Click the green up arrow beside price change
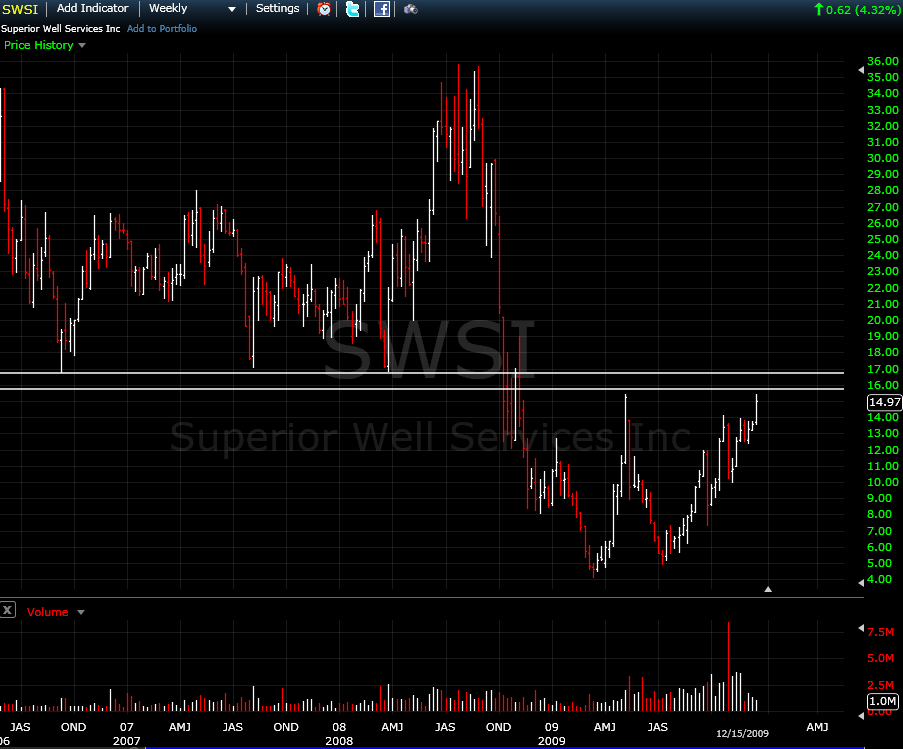 (818, 9)
